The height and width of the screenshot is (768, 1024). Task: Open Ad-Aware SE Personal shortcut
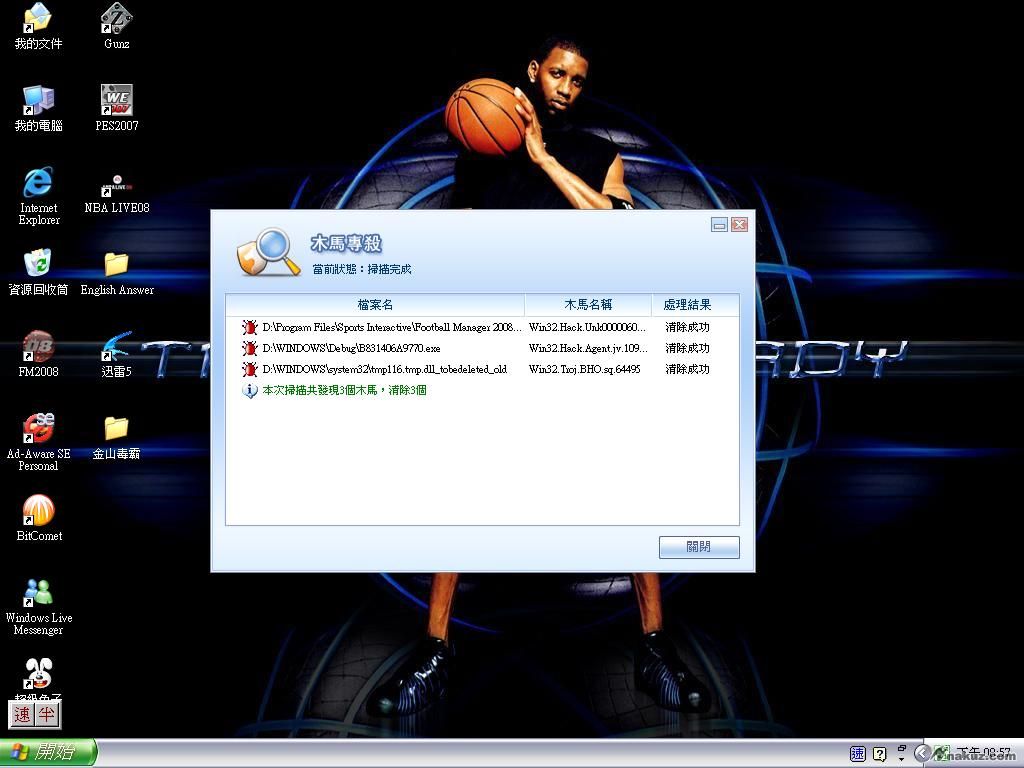coord(39,442)
